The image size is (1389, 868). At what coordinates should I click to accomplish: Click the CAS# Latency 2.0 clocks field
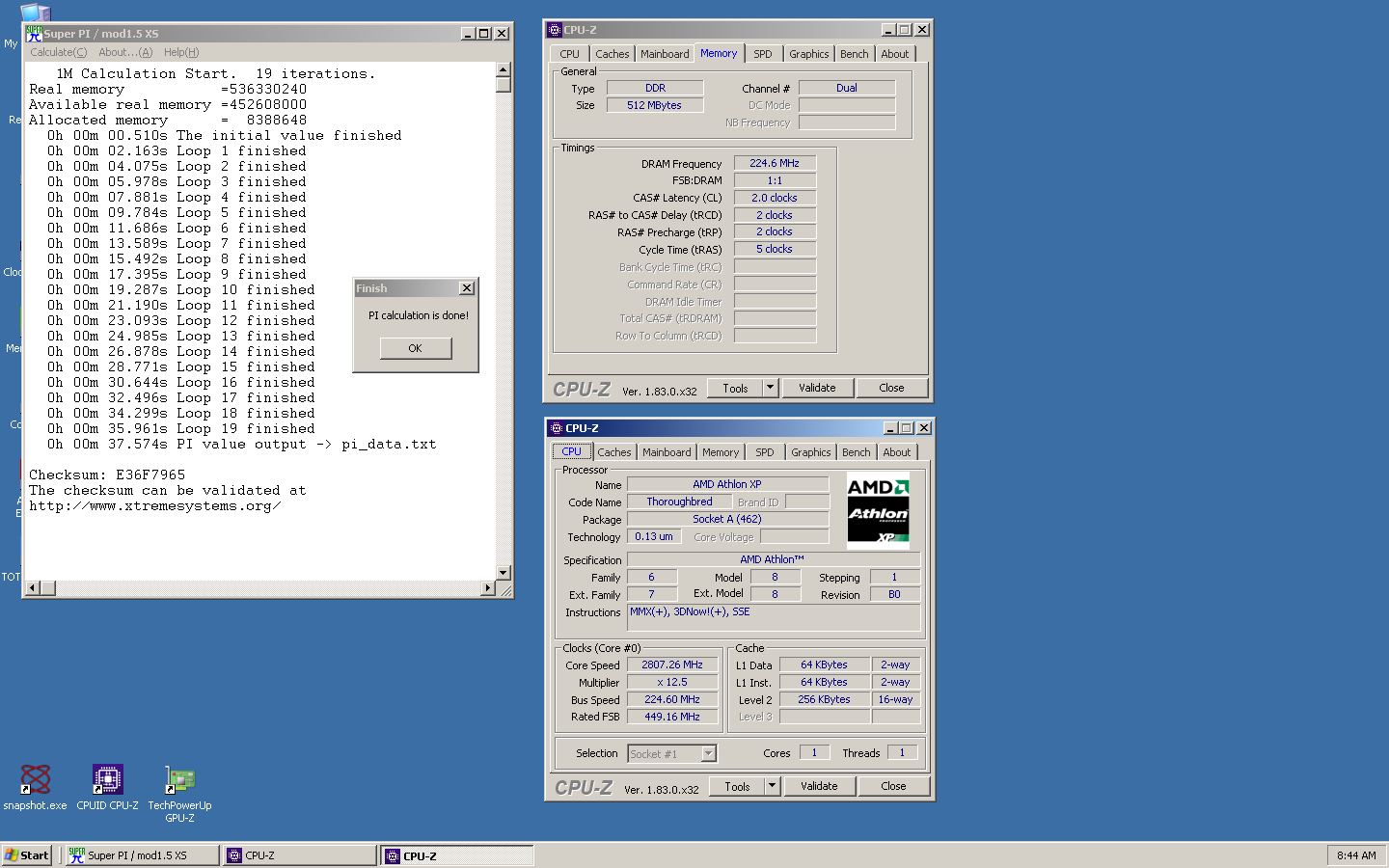click(x=775, y=198)
